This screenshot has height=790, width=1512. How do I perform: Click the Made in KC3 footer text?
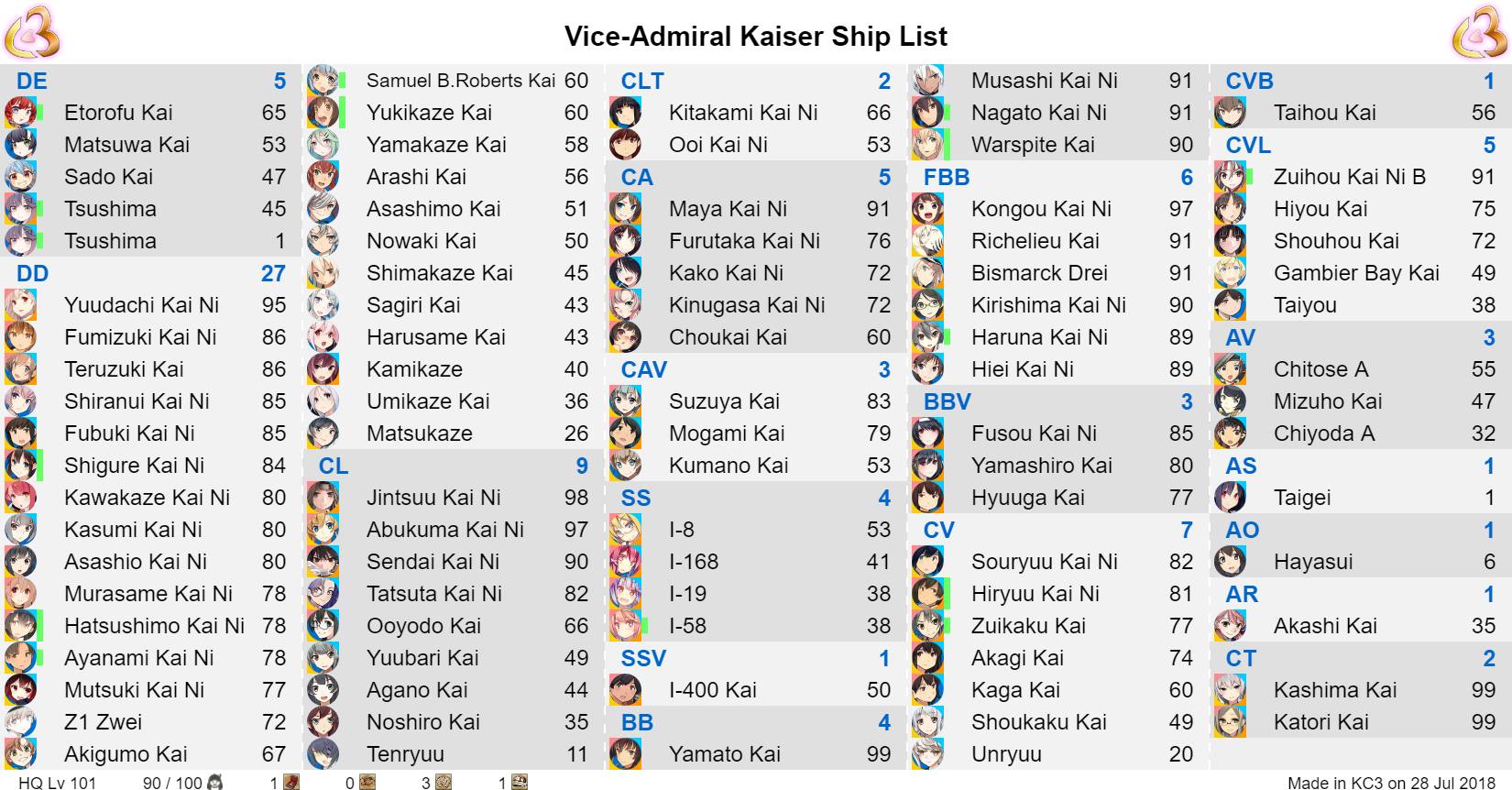[x=1391, y=783]
